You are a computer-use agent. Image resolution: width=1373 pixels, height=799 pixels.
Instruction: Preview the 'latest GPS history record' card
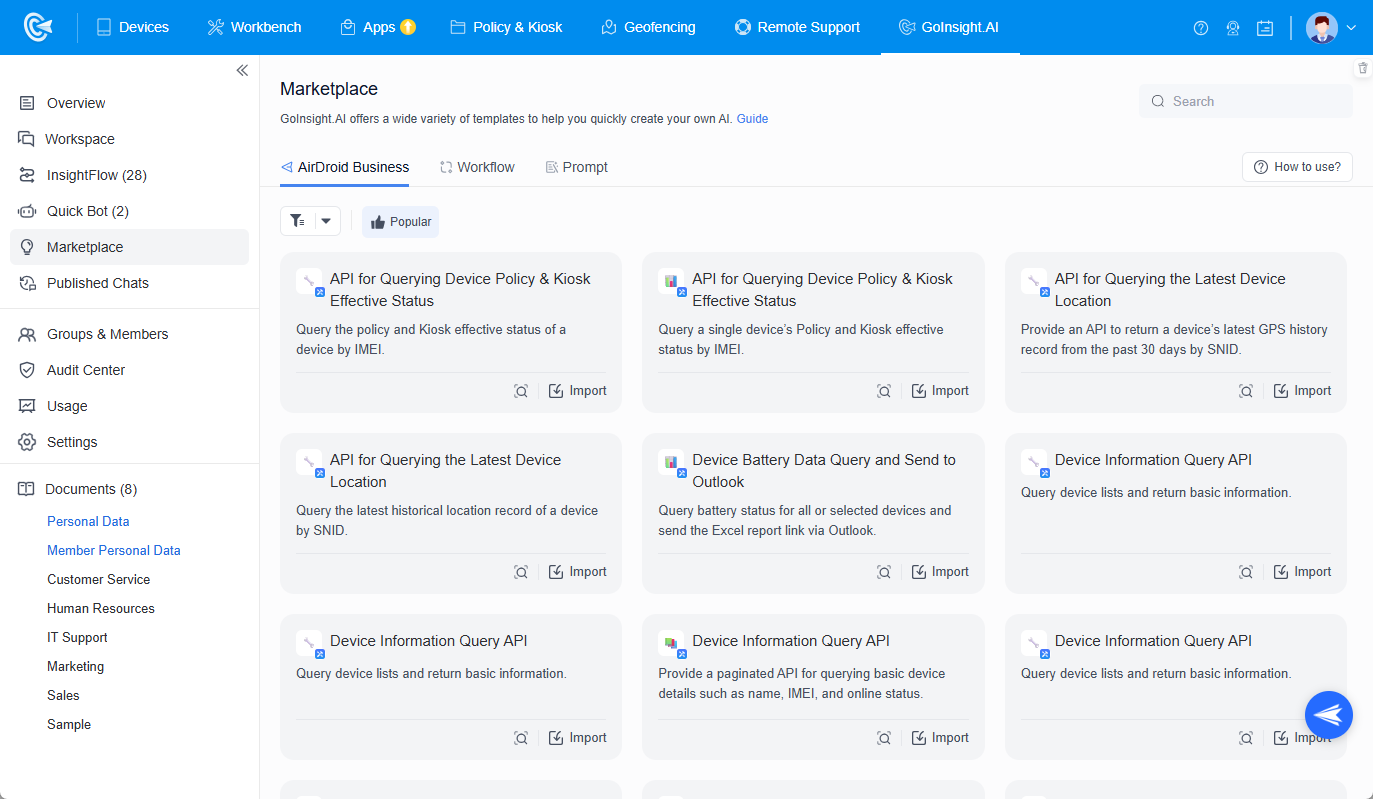click(x=1246, y=391)
